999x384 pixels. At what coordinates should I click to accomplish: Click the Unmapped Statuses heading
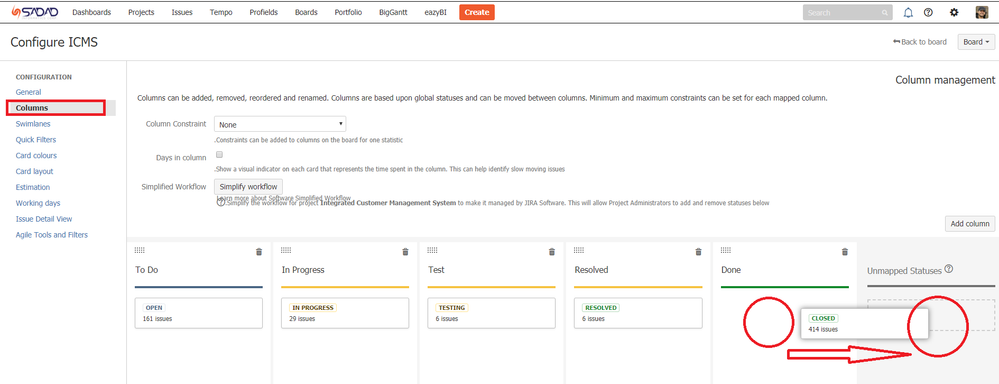tap(904, 271)
